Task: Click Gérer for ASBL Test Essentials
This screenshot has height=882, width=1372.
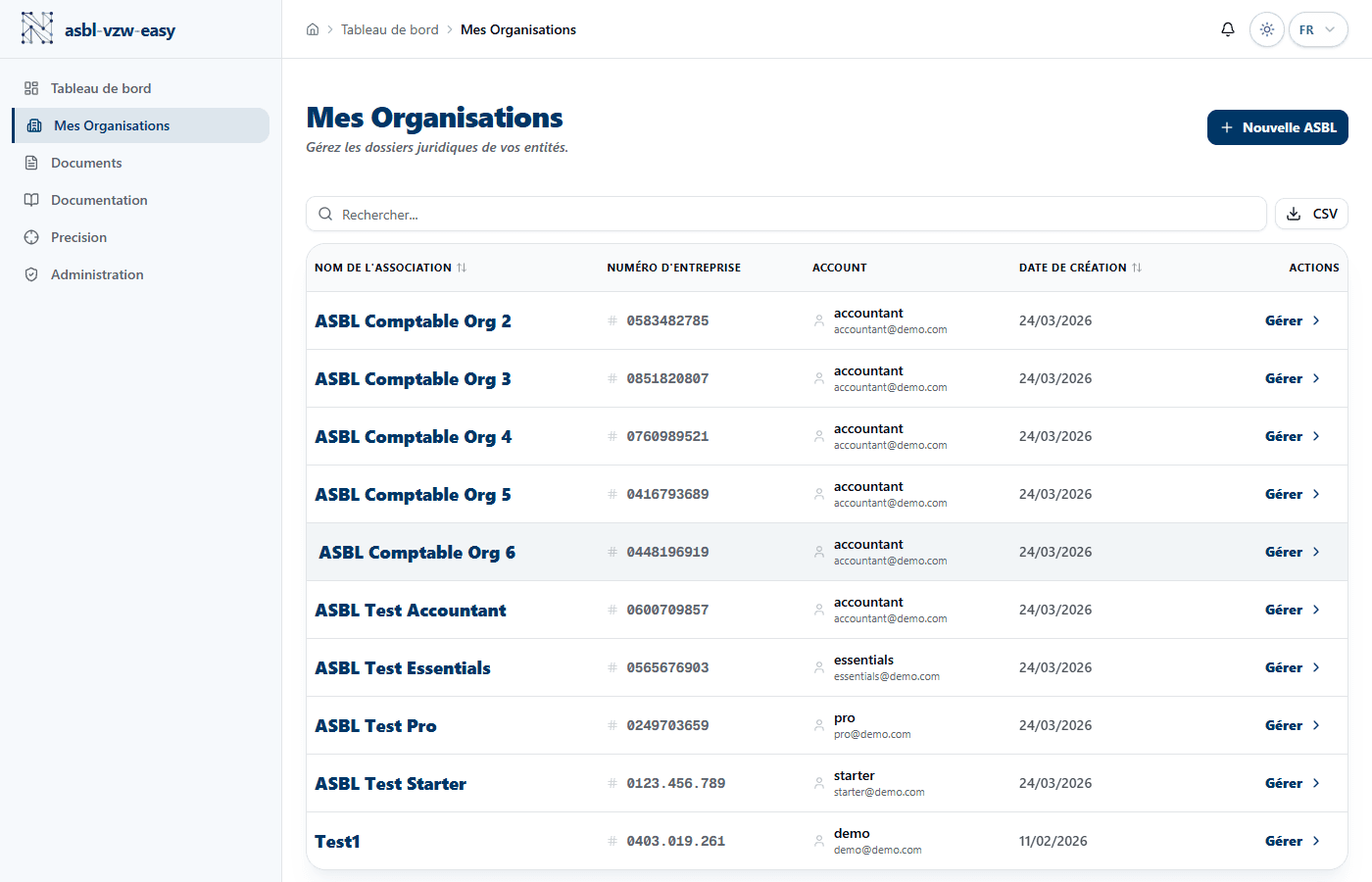Action: click(x=1293, y=667)
